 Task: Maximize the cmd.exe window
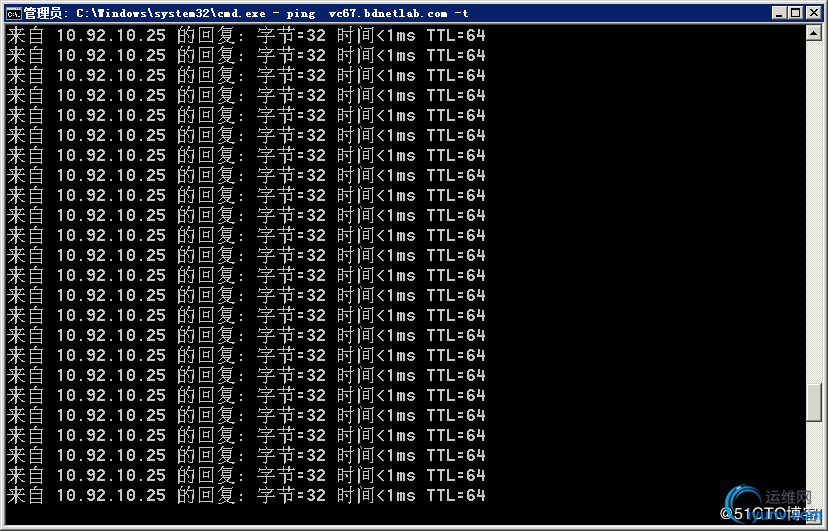pos(795,13)
